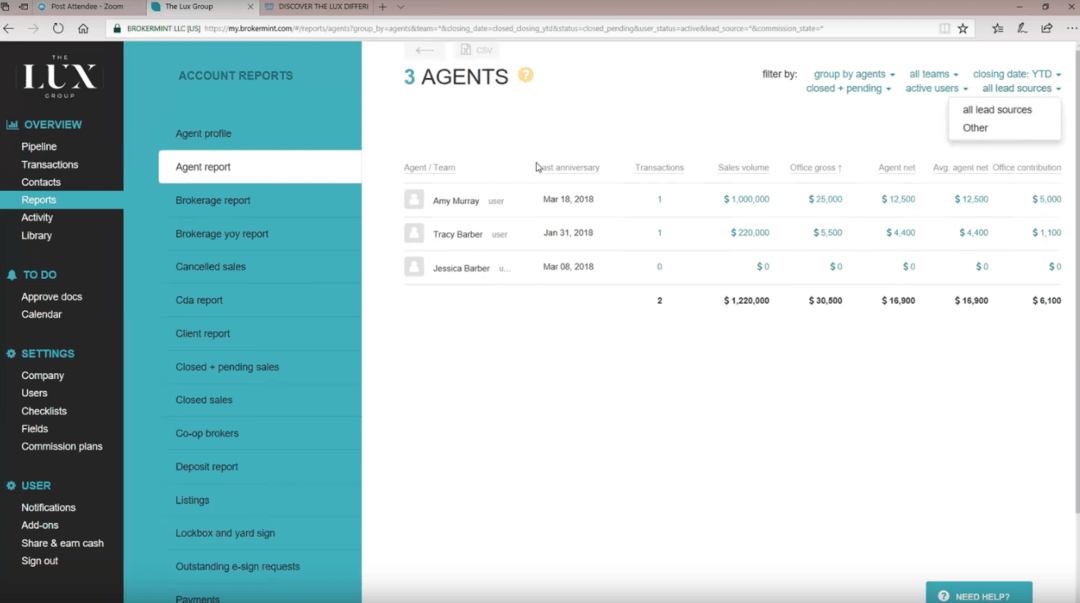Screen dimensions: 1080x603
Task: Click Amy Murray's avatar placeholder
Action: 415,199
